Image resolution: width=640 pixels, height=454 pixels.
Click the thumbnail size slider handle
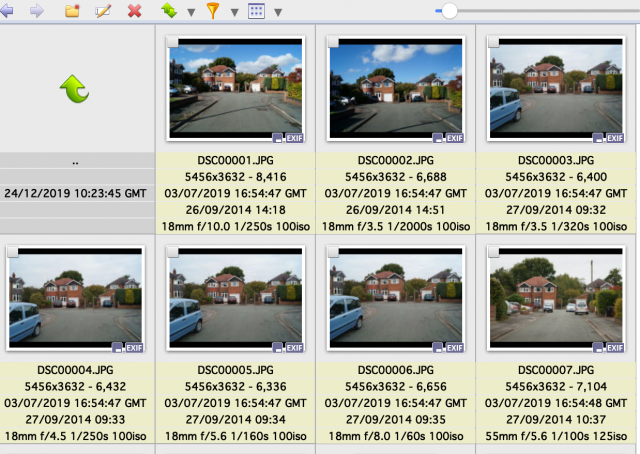point(449,11)
